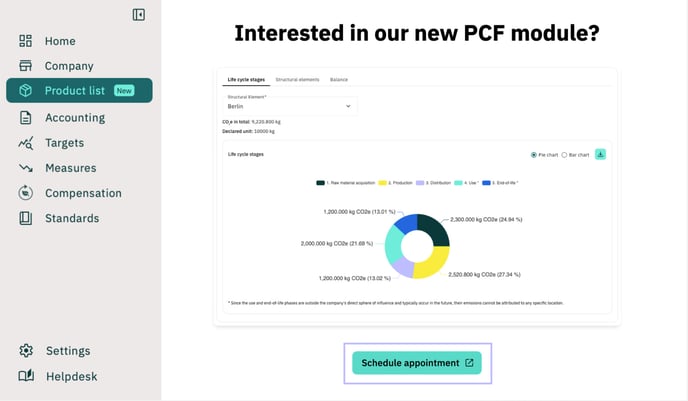Download the life cycle stages chart
688x401 pixels.
click(600, 154)
